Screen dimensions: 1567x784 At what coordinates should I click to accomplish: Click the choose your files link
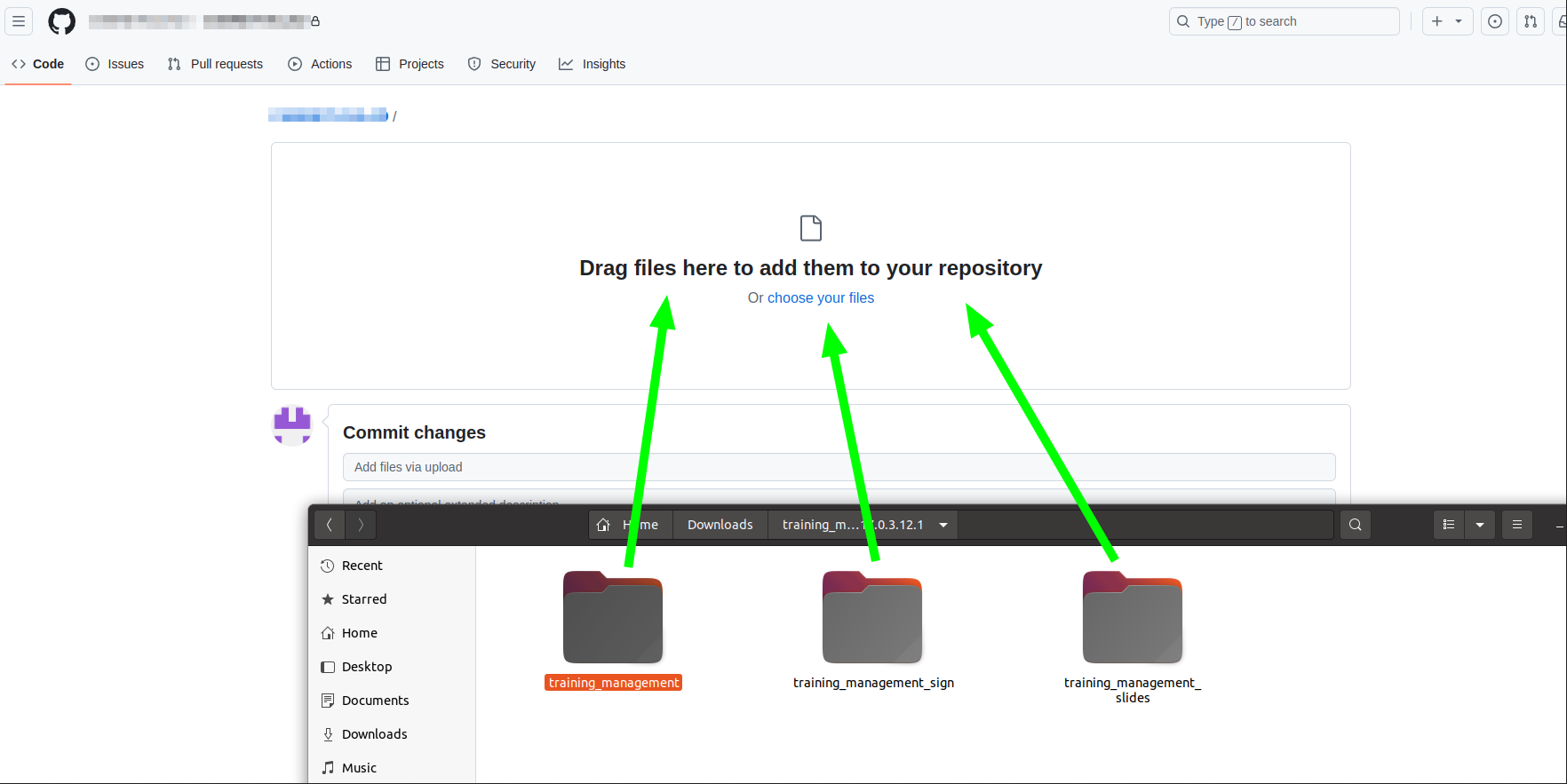pos(820,298)
